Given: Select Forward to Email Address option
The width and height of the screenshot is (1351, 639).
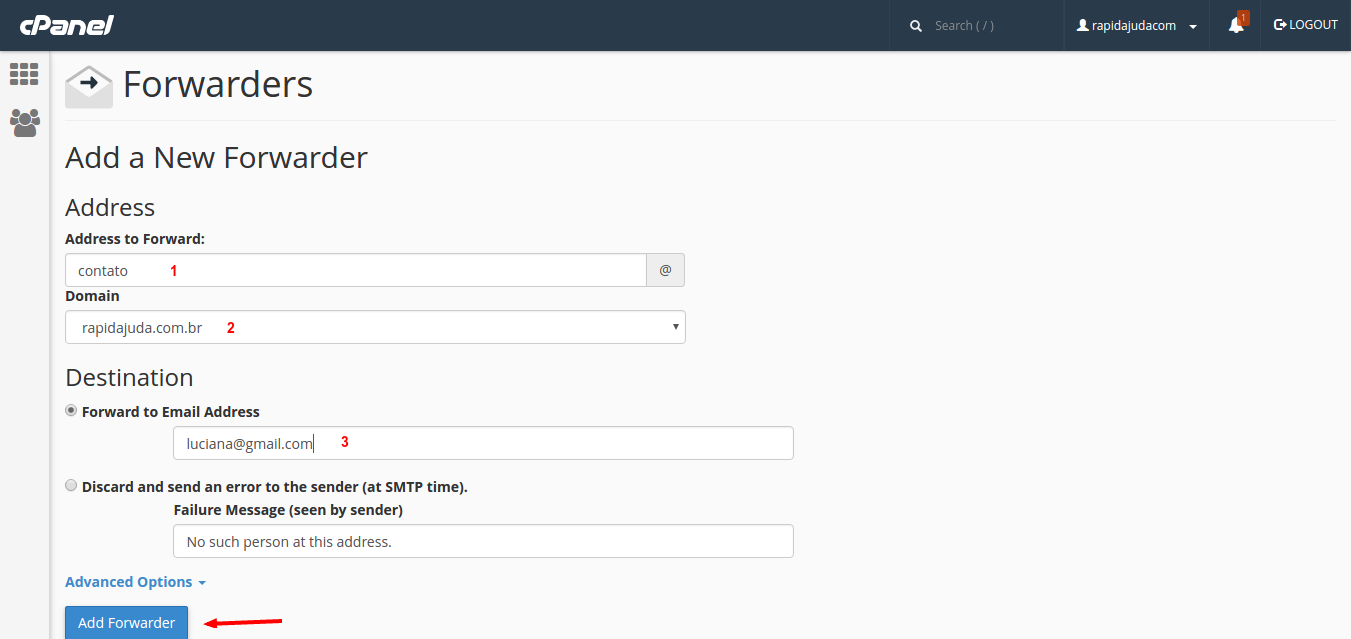Looking at the screenshot, I should pos(71,411).
